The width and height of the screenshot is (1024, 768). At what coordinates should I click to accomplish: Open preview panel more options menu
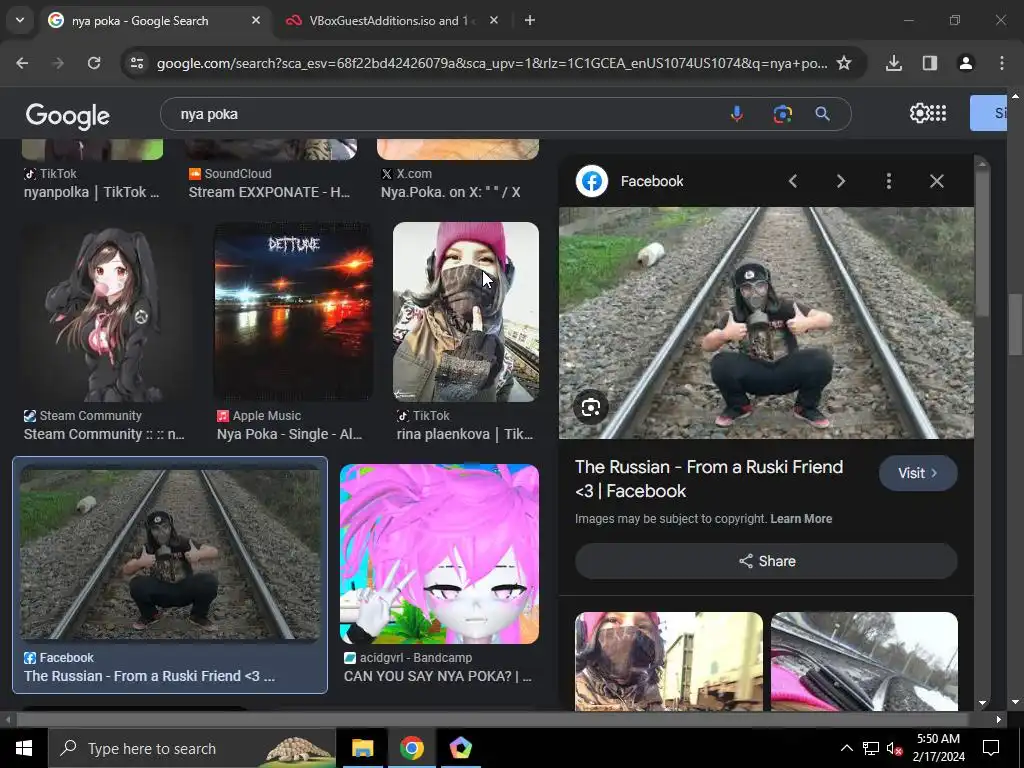[889, 181]
